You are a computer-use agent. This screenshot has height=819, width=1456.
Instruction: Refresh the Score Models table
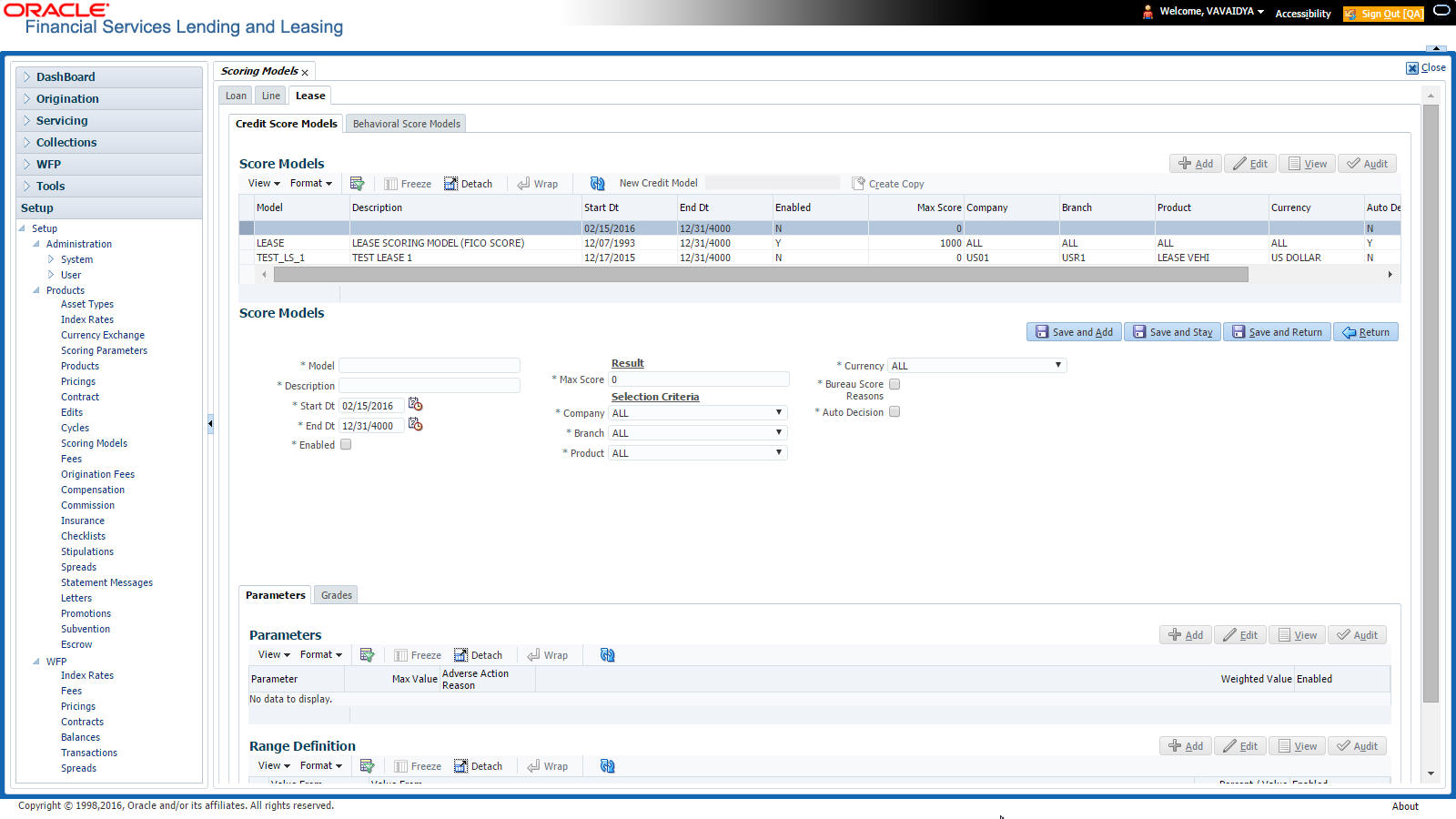pos(597,184)
